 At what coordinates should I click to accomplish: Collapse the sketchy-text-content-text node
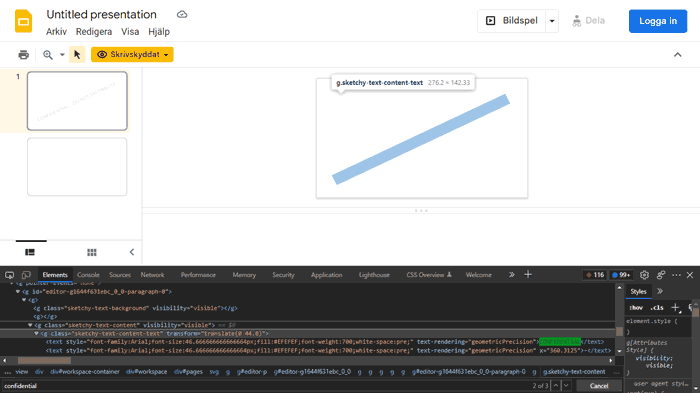coord(36,334)
